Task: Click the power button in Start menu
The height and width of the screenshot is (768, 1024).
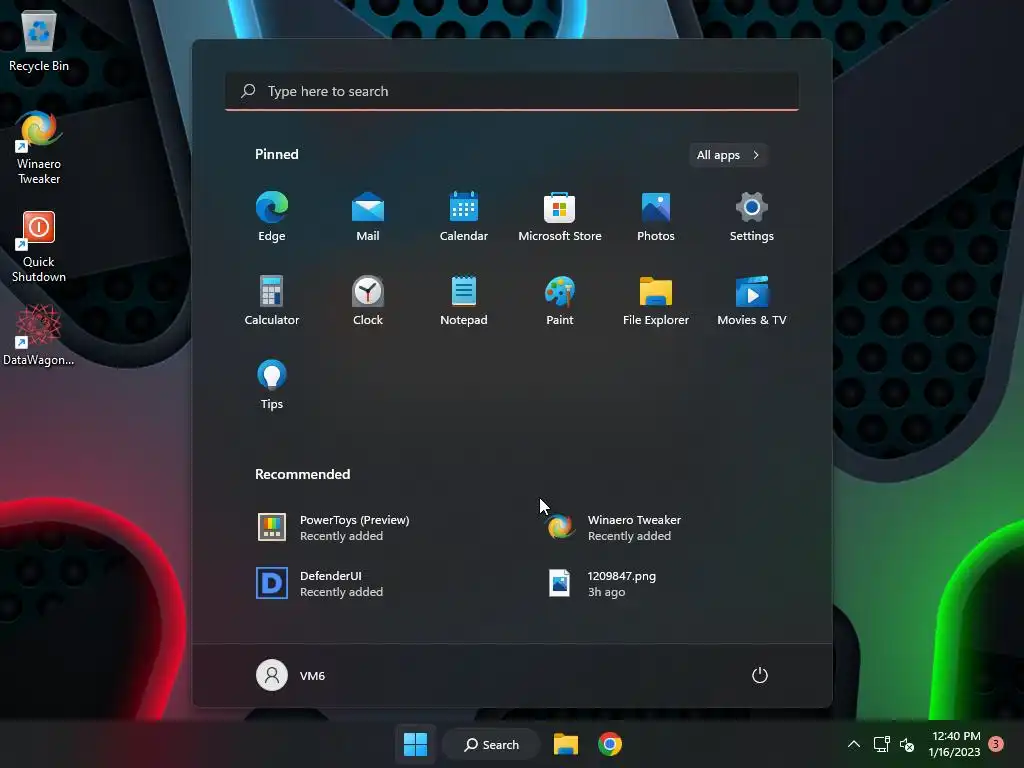Action: [x=760, y=675]
